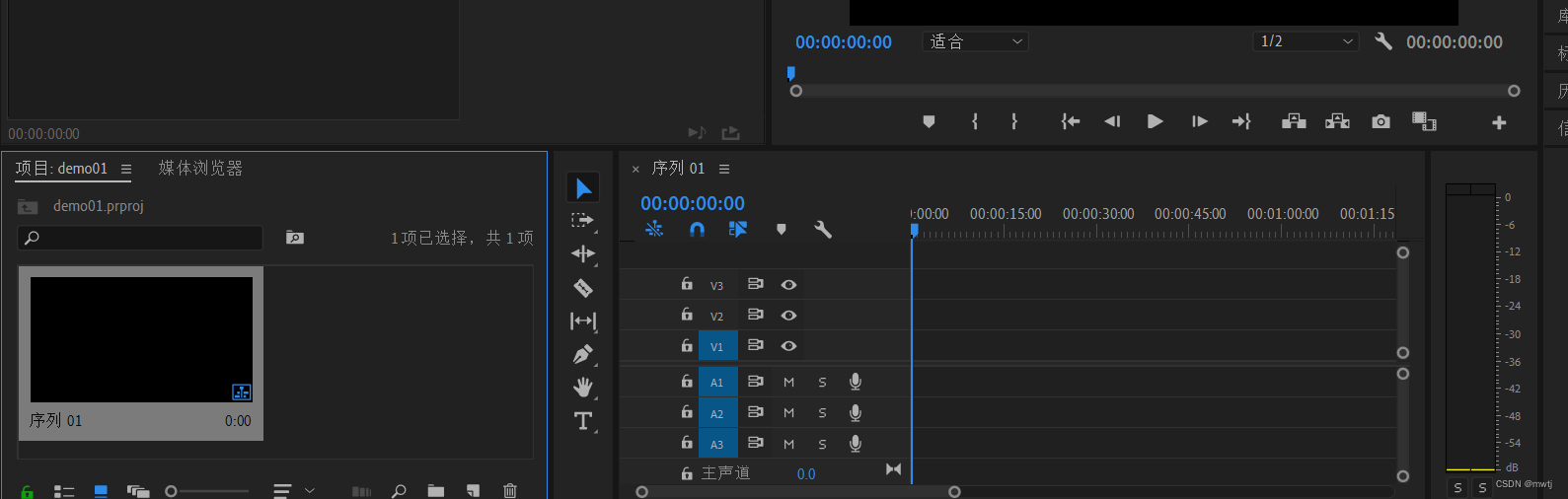The image size is (1568, 499).
Task: Toggle sync lock on track A1
Action: (755, 382)
